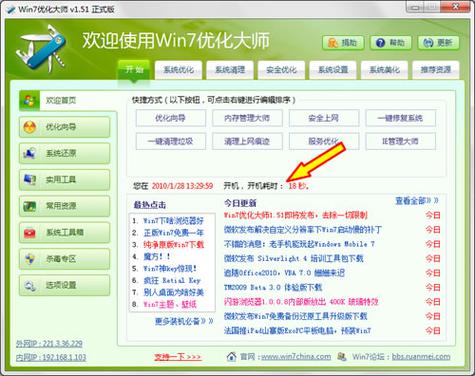475x376 pixels.
Task: Open news 微软发布 Silverlight 4 培训工具包下载
Action: [x=293, y=258]
